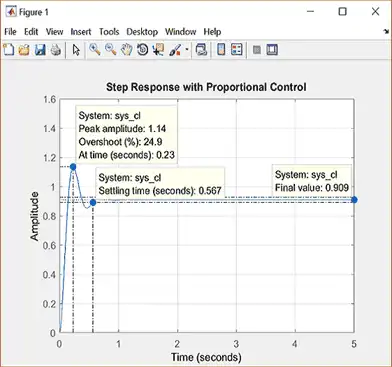Click the Show Plot Tools button

pyautogui.click(x=272, y=50)
